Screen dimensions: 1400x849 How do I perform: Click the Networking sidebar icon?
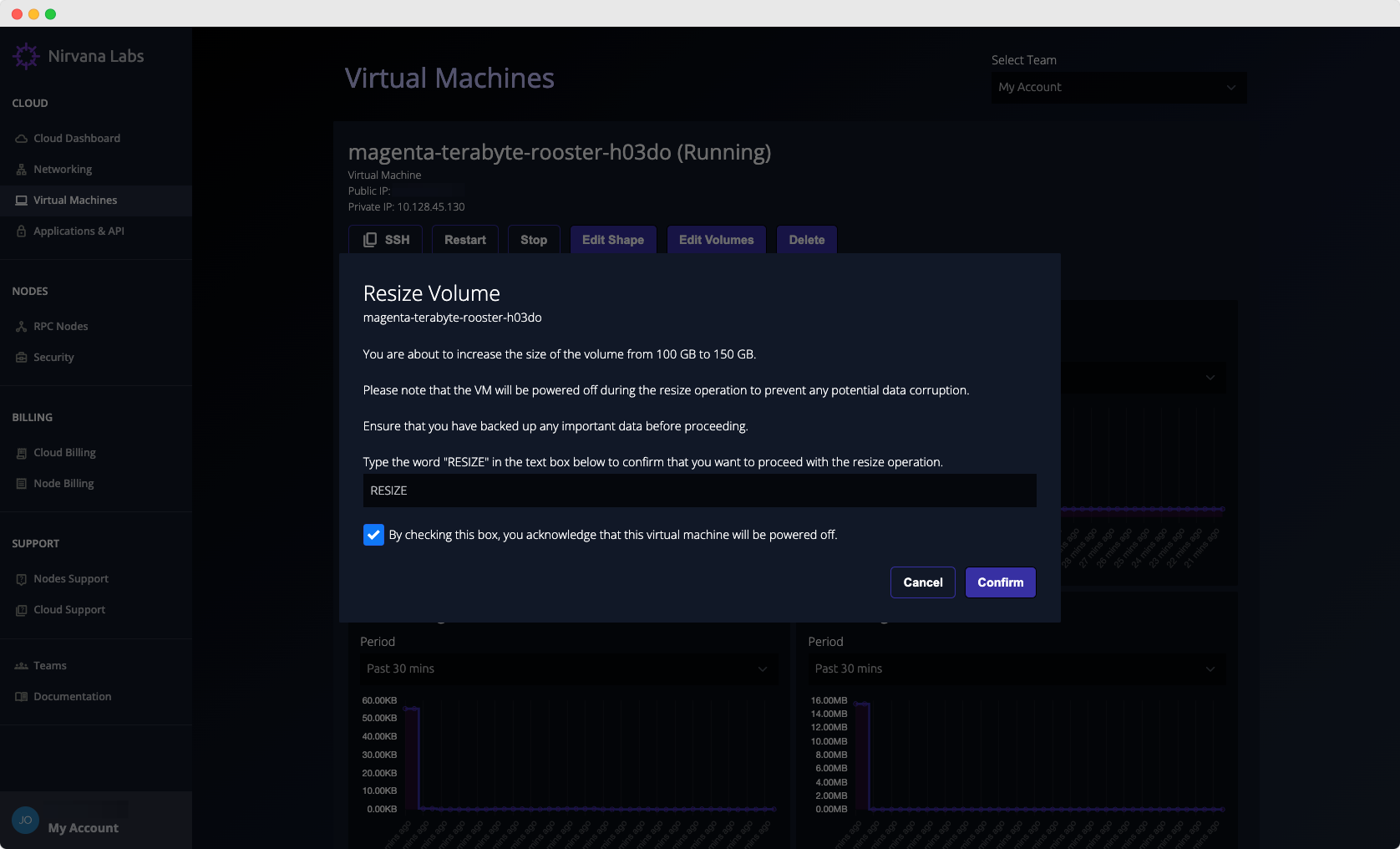coord(22,170)
